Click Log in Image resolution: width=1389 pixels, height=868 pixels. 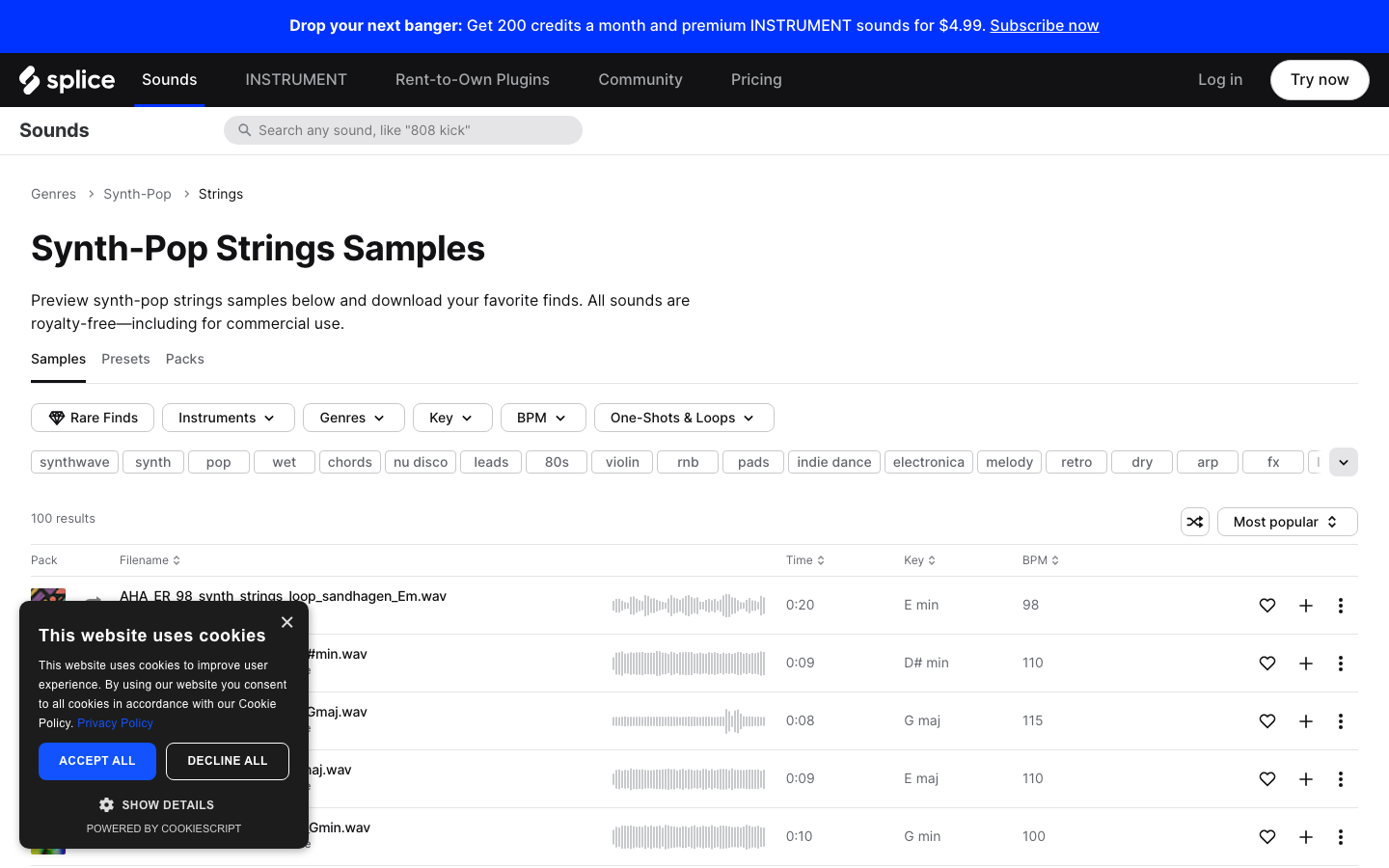click(x=1220, y=80)
